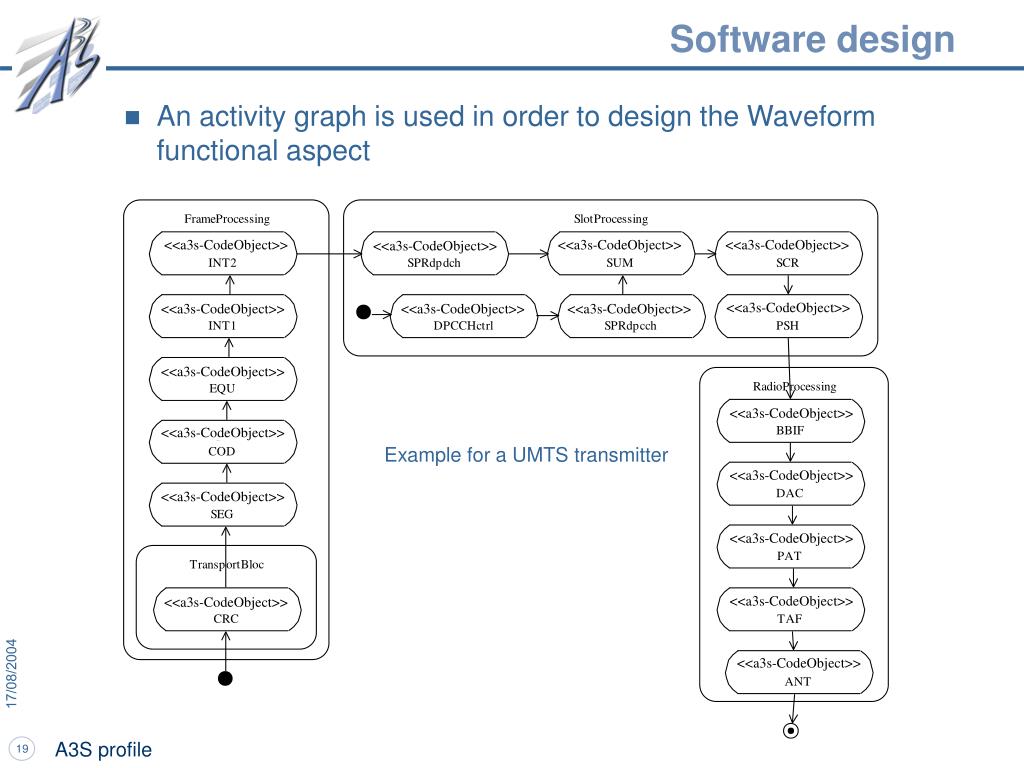
Task: Click the final state bullseye below ANT
Action: (x=791, y=730)
